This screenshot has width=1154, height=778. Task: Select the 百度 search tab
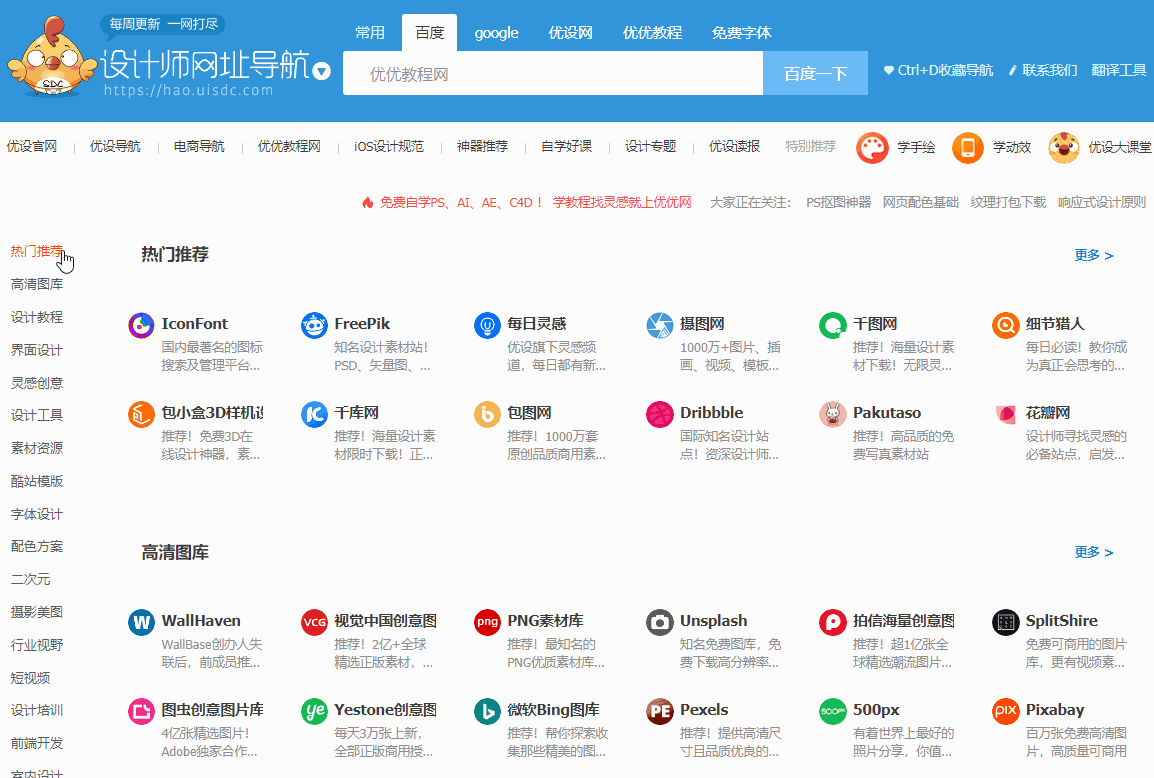coord(430,32)
